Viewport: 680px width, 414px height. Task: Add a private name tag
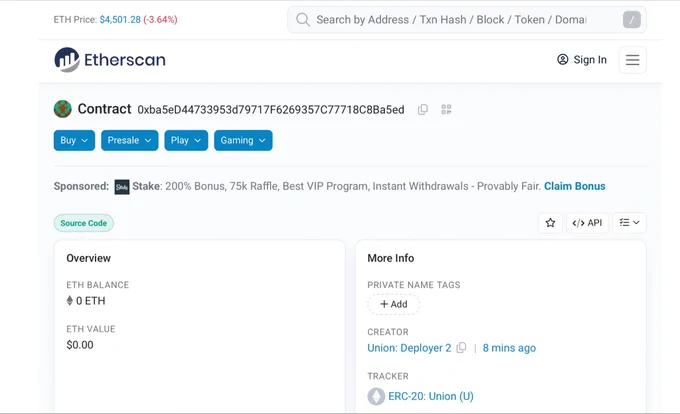tap(393, 304)
